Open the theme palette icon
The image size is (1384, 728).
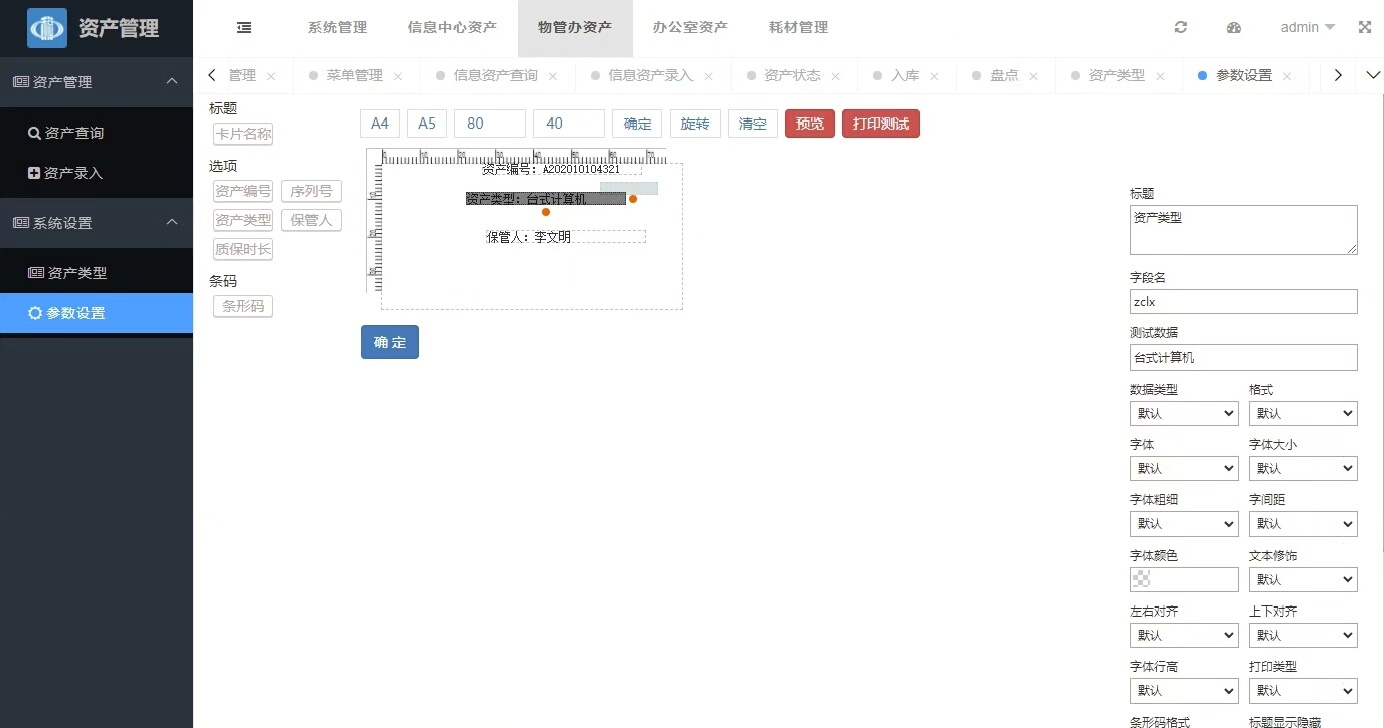(1234, 28)
